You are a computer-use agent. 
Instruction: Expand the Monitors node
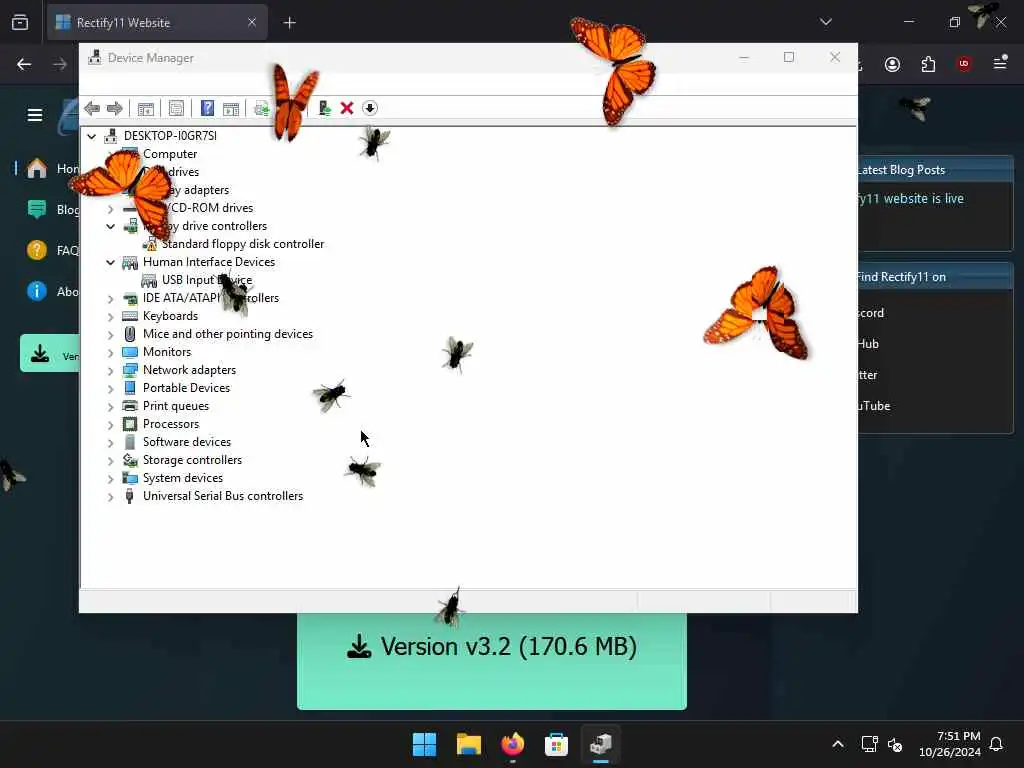coord(110,352)
